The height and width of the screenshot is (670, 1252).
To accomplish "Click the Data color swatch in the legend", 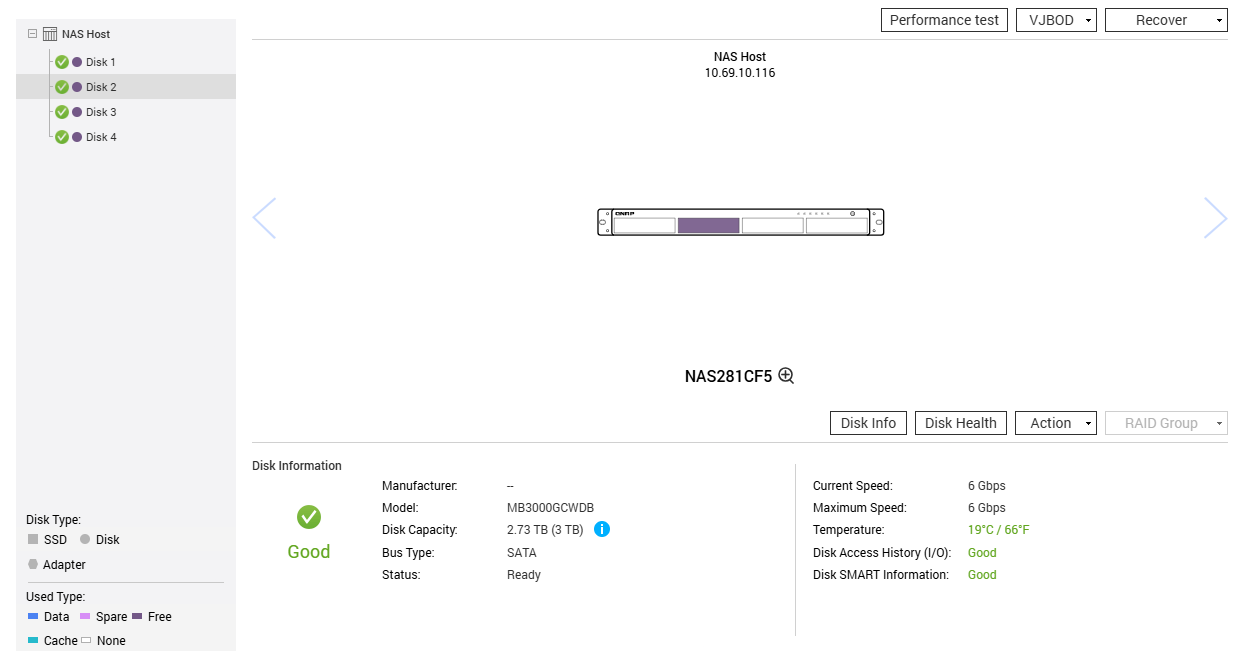I will 33,617.
